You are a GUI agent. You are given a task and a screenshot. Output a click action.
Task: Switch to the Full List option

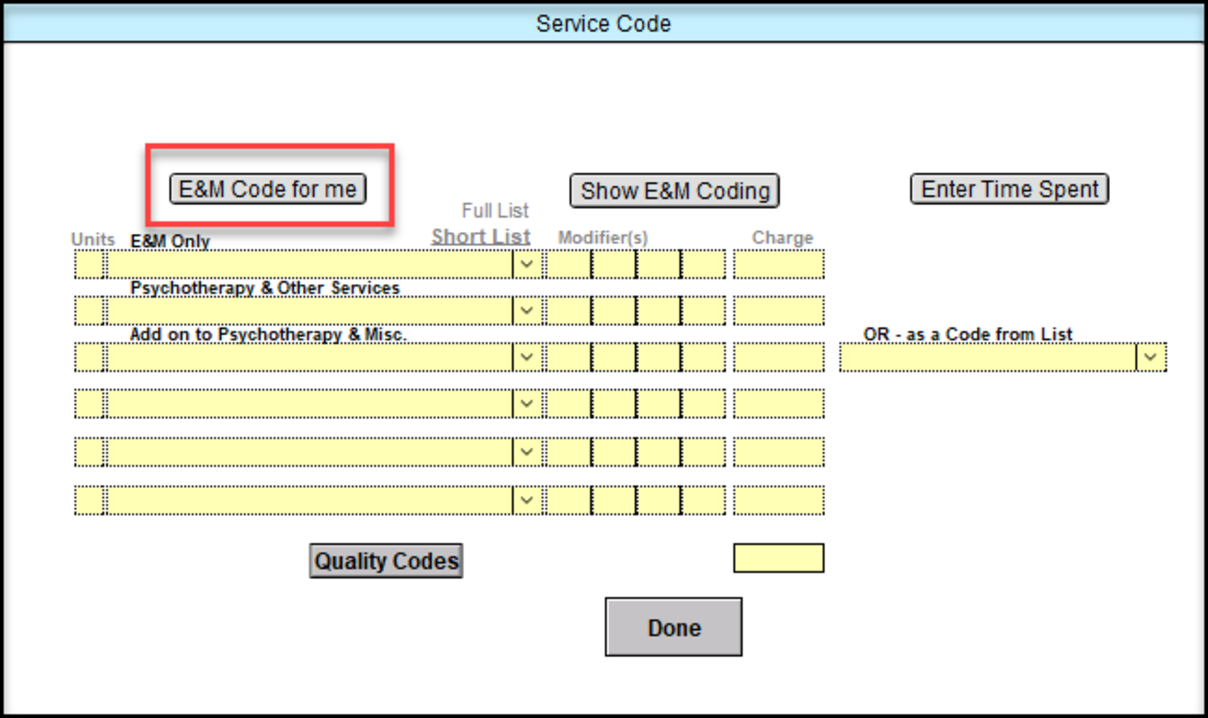pyautogui.click(x=495, y=211)
